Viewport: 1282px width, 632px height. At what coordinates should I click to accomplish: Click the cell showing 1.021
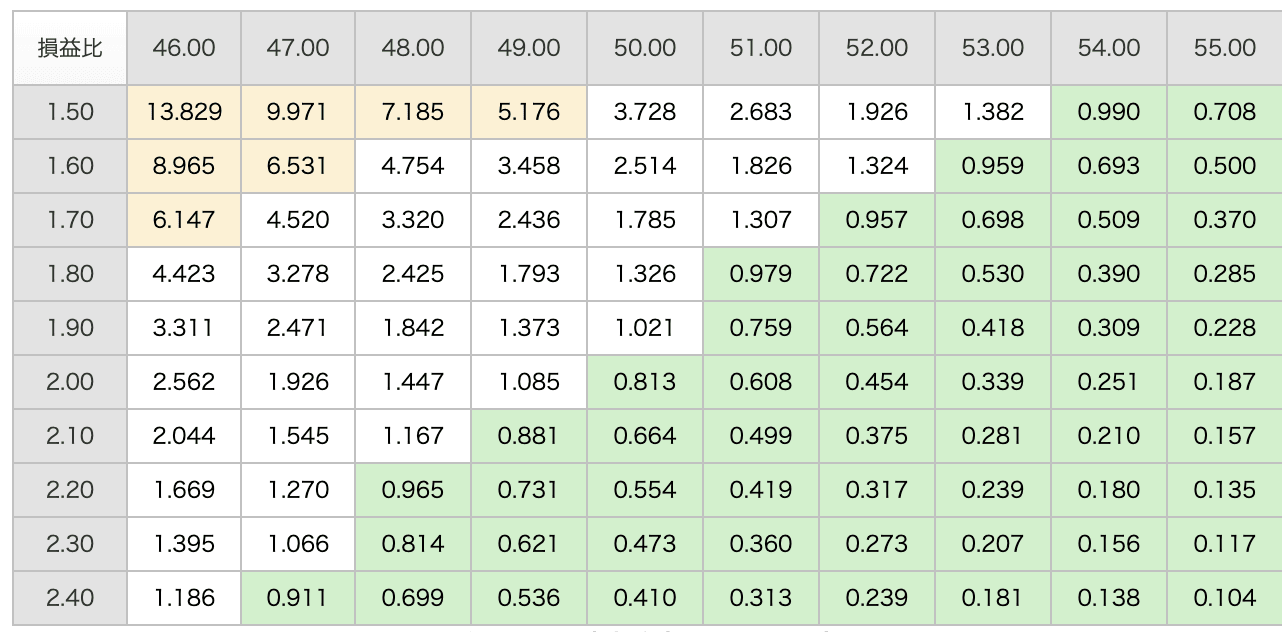click(645, 328)
